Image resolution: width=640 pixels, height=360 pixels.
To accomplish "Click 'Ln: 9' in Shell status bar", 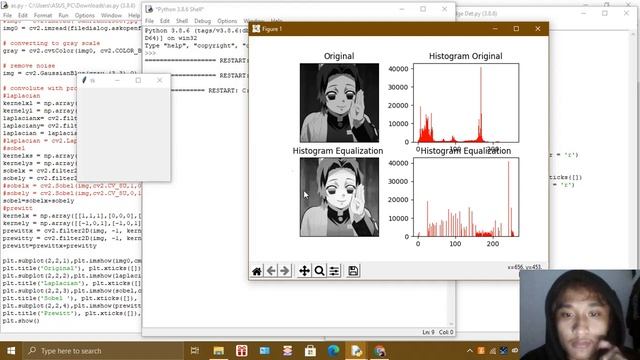I will coord(428,332).
